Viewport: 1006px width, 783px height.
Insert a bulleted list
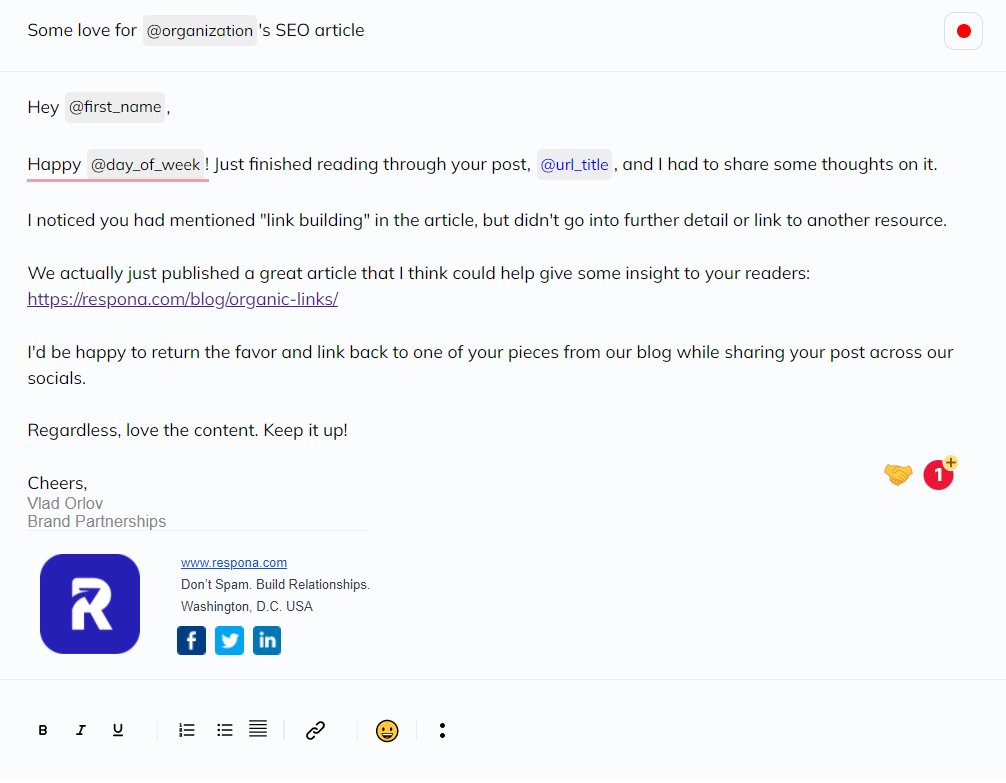[225, 730]
